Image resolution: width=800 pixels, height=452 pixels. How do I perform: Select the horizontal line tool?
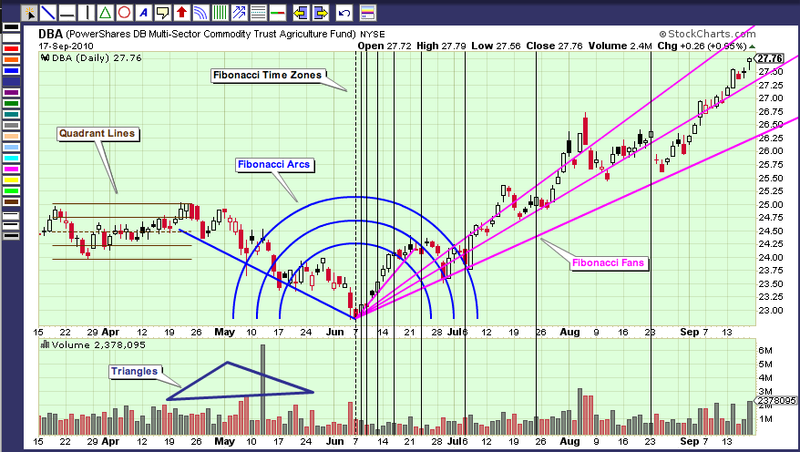[x=67, y=13]
